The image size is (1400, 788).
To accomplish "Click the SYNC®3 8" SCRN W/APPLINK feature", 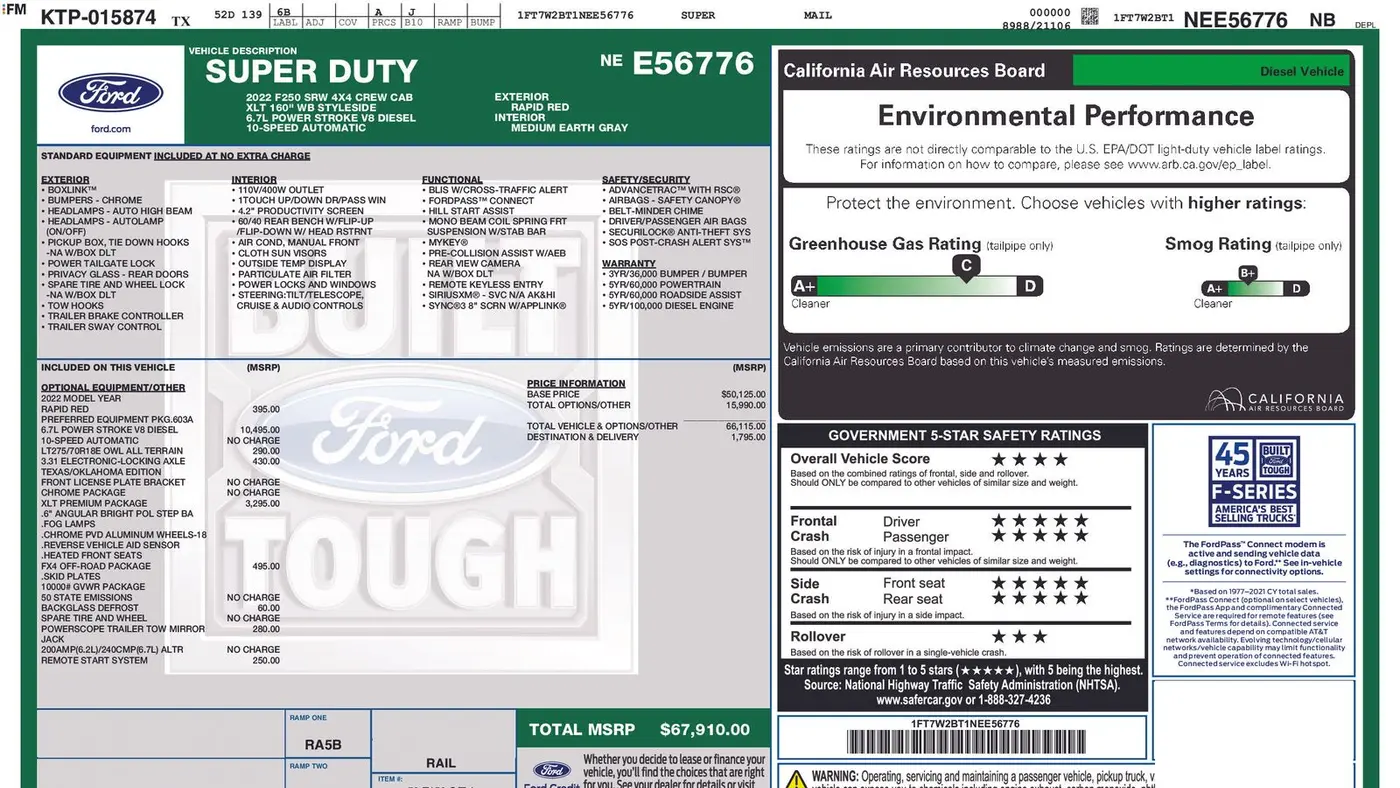I will (494, 305).
